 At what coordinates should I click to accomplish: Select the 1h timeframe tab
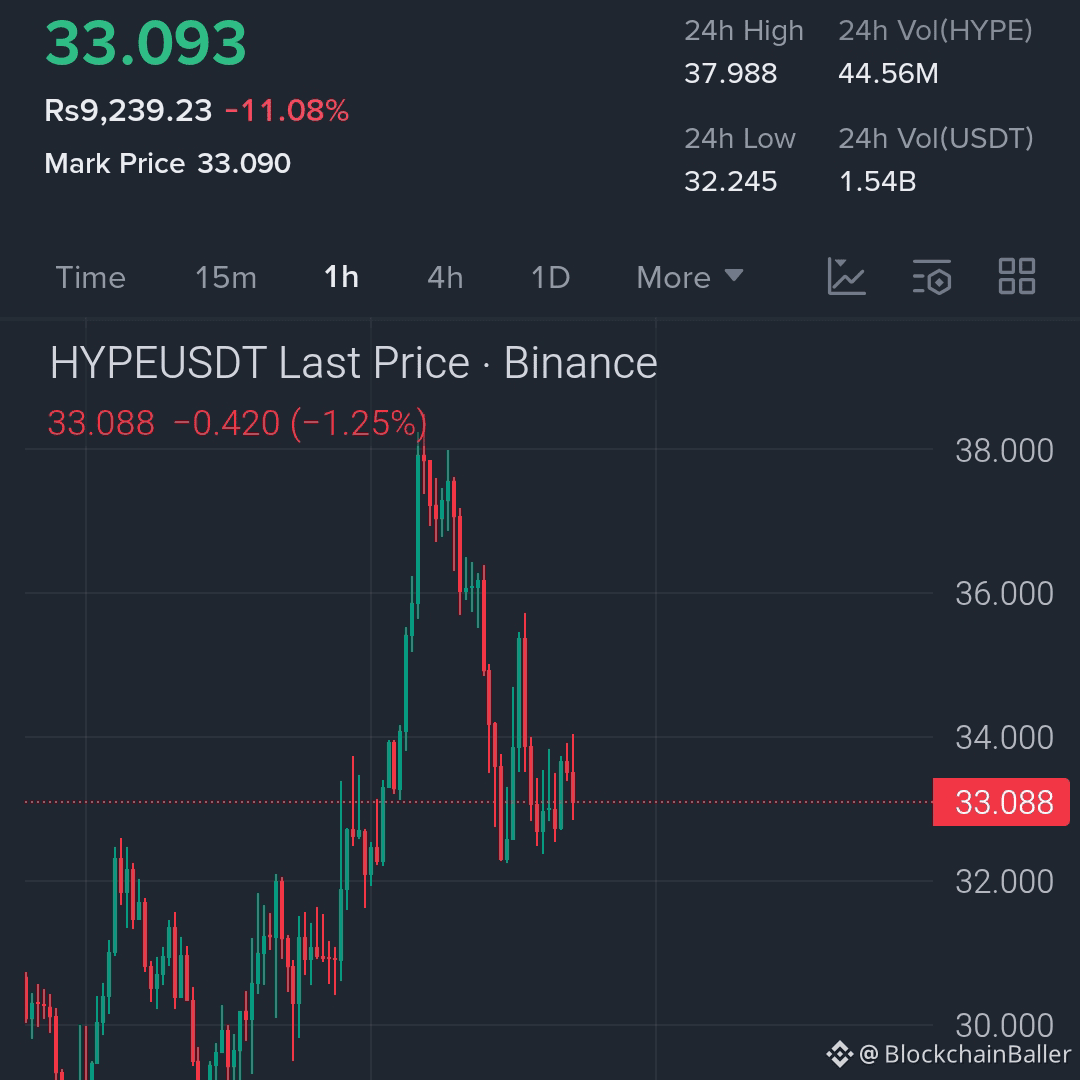(x=341, y=278)
